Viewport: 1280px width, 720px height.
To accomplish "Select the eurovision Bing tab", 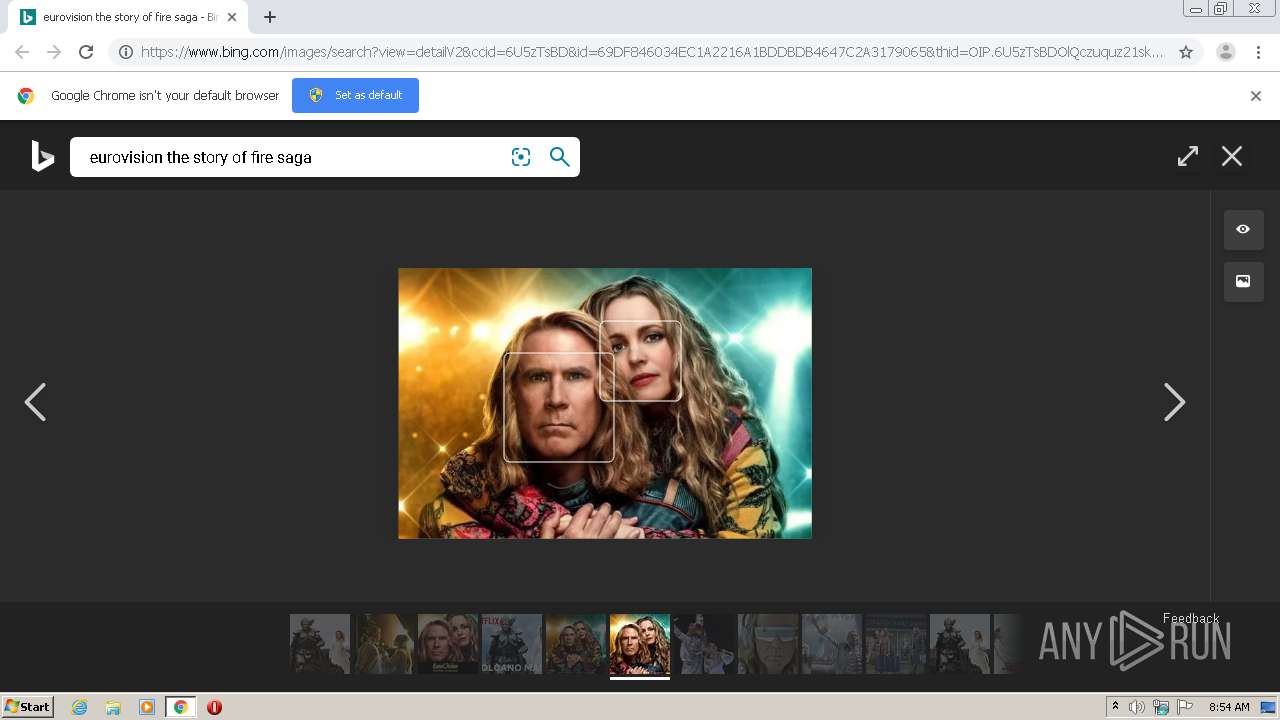I will (128, 17).
